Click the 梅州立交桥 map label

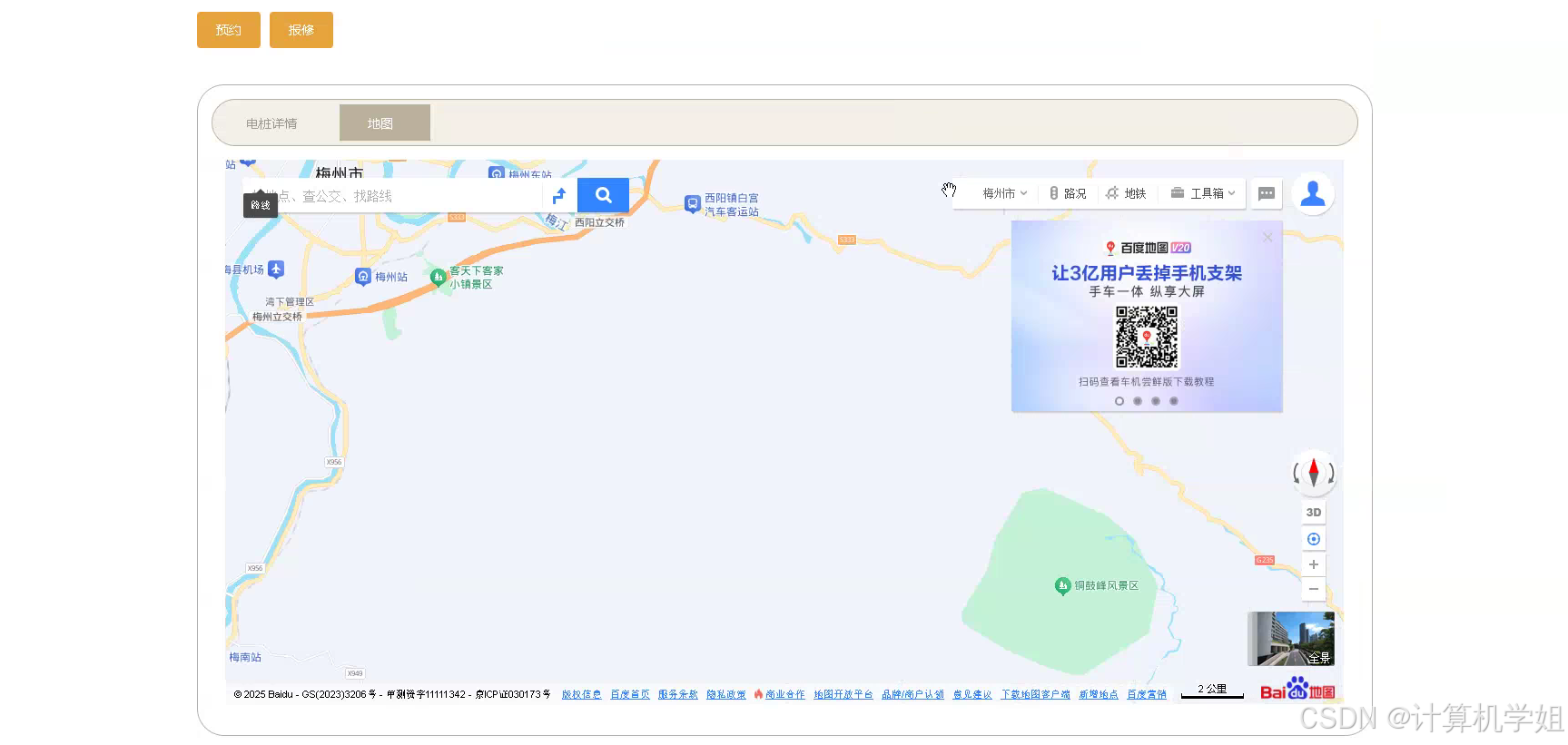(277, 317)
